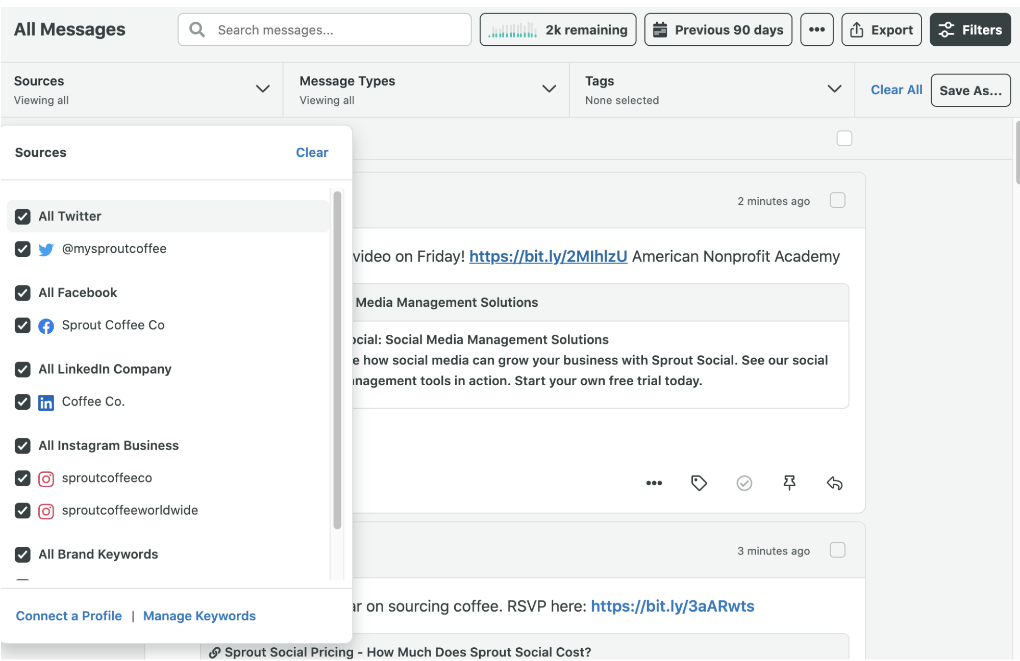The height and width of the screenshot is (661, 1020).
Task: Mark the message complete with the checkmark icon
Action: (x=744, y=483)
